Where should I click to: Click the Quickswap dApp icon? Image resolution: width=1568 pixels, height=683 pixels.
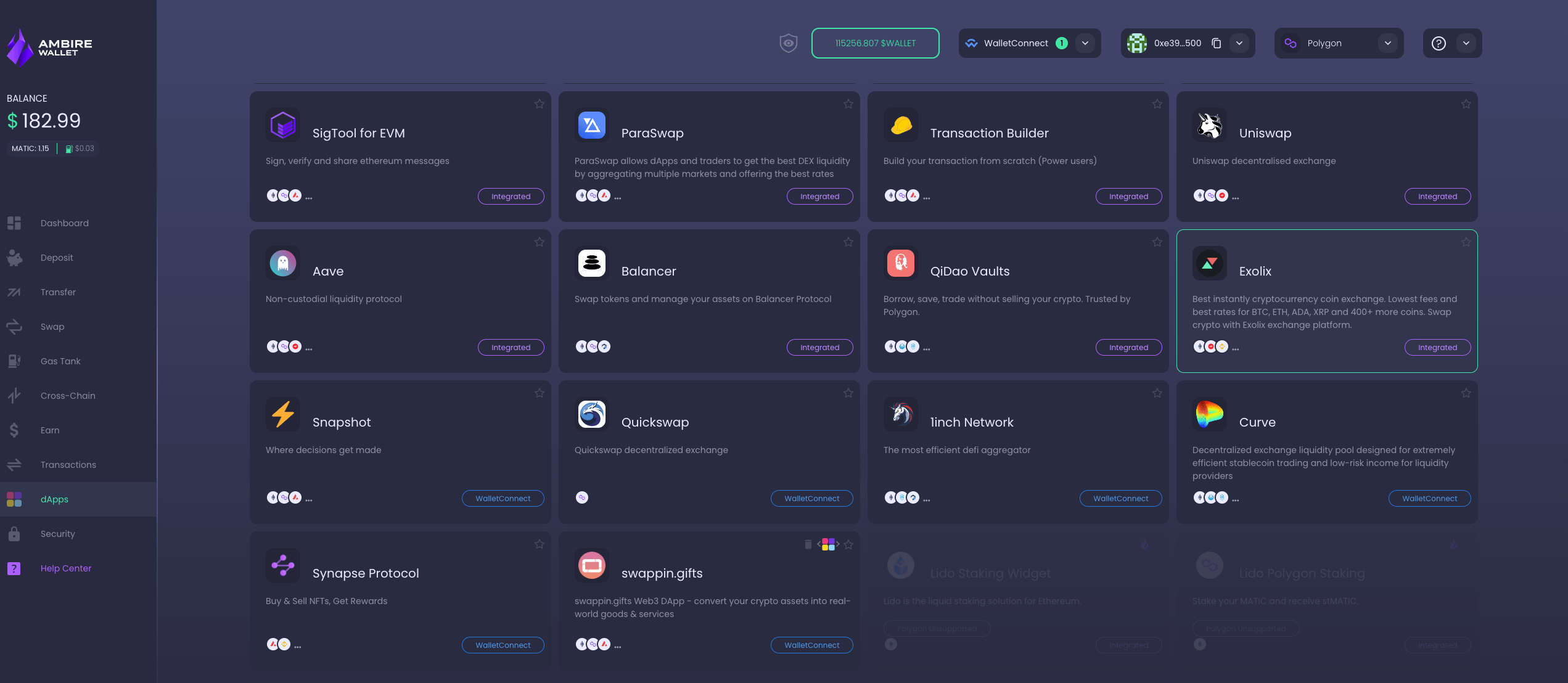click(x=592, y=414)
